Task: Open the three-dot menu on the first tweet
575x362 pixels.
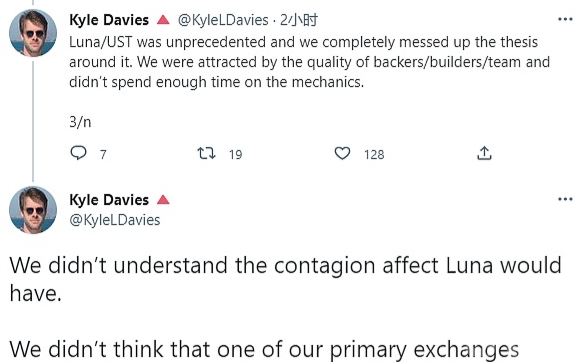Action: (x=565, y=19)
